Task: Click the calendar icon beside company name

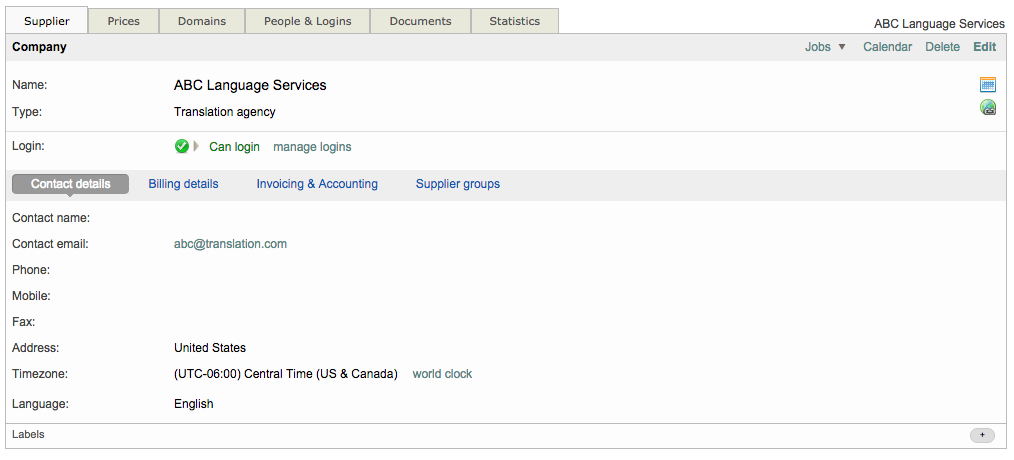Action: [988, 85]
